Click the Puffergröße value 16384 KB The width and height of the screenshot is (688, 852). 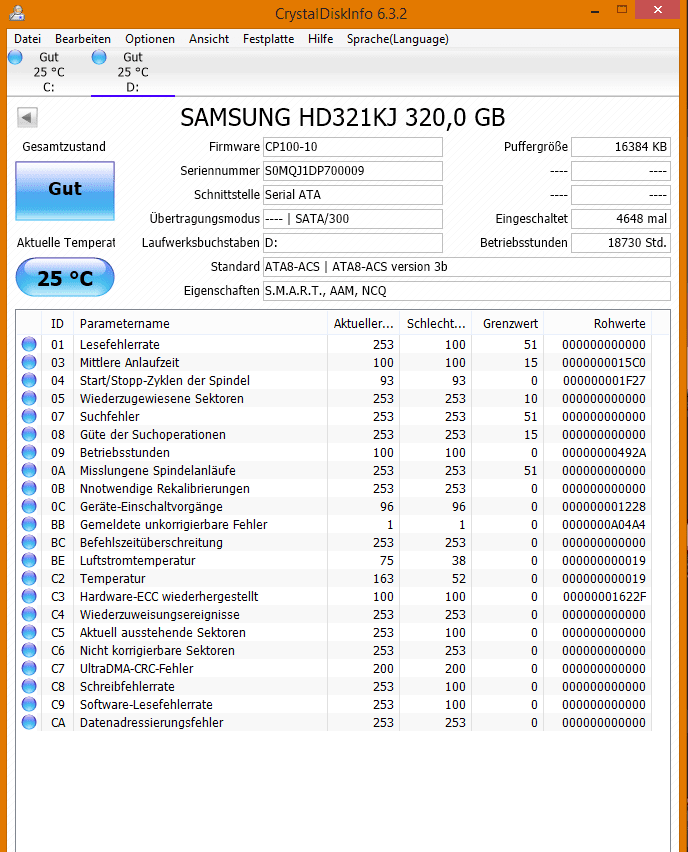tap(621, 147)
